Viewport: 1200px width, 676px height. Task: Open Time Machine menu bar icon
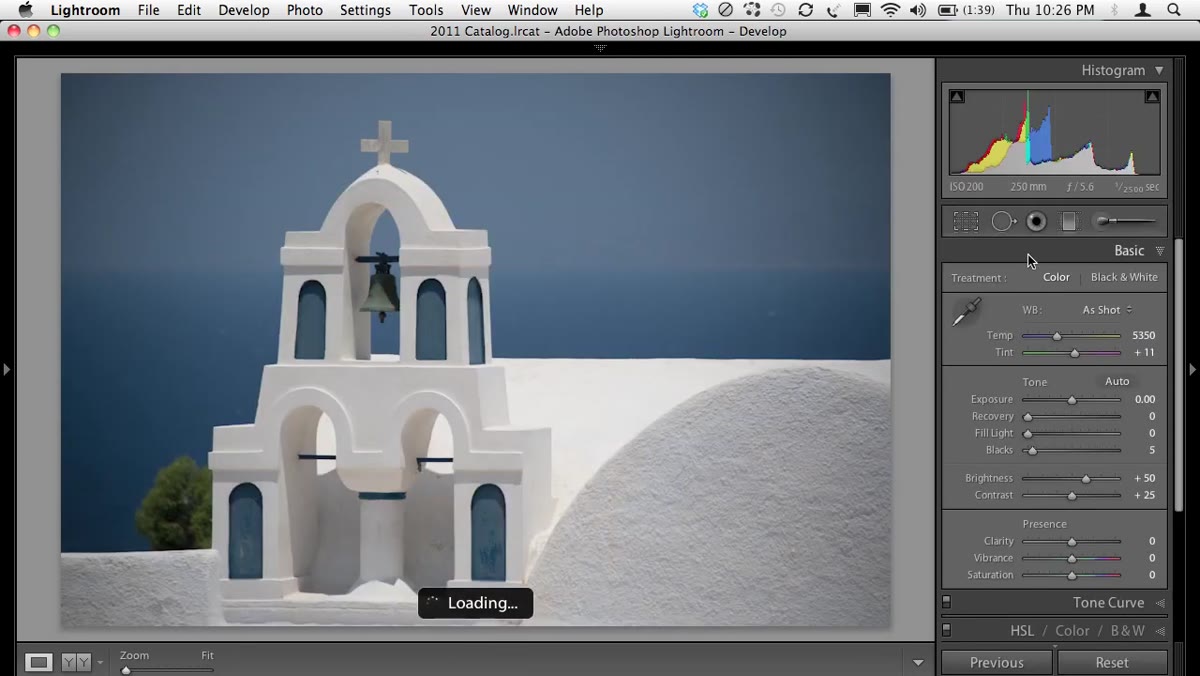click(x=777, y=10)
